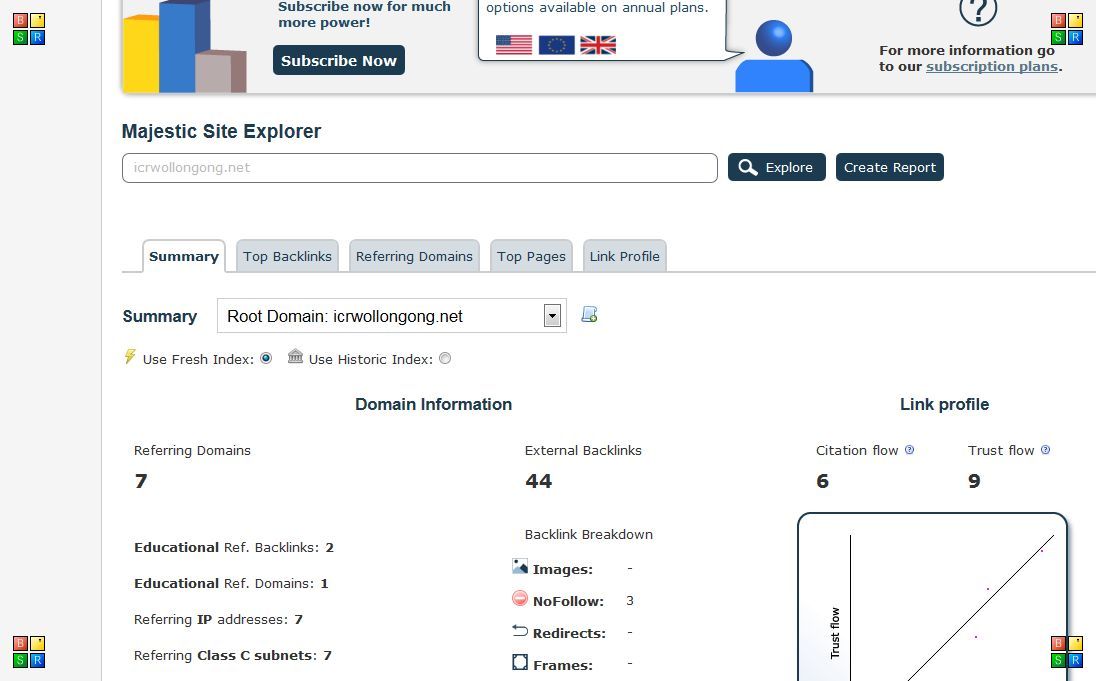Screen dimensions: 1096x681
Task: Switch to the Summary tab
Action: pyautogui.click(x=184, y=256)
